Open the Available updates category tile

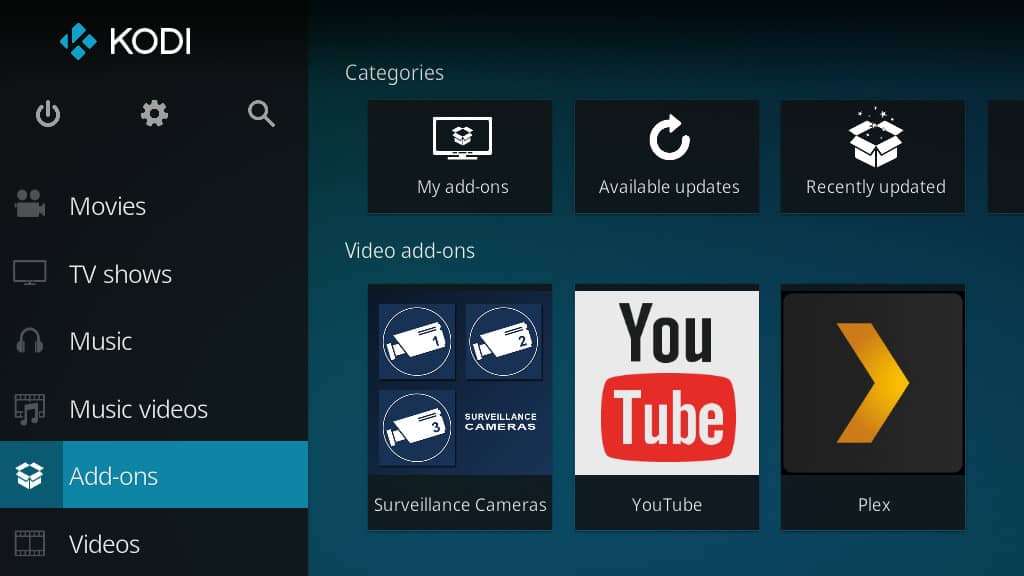pyautogui.click(x=667, y=157)
